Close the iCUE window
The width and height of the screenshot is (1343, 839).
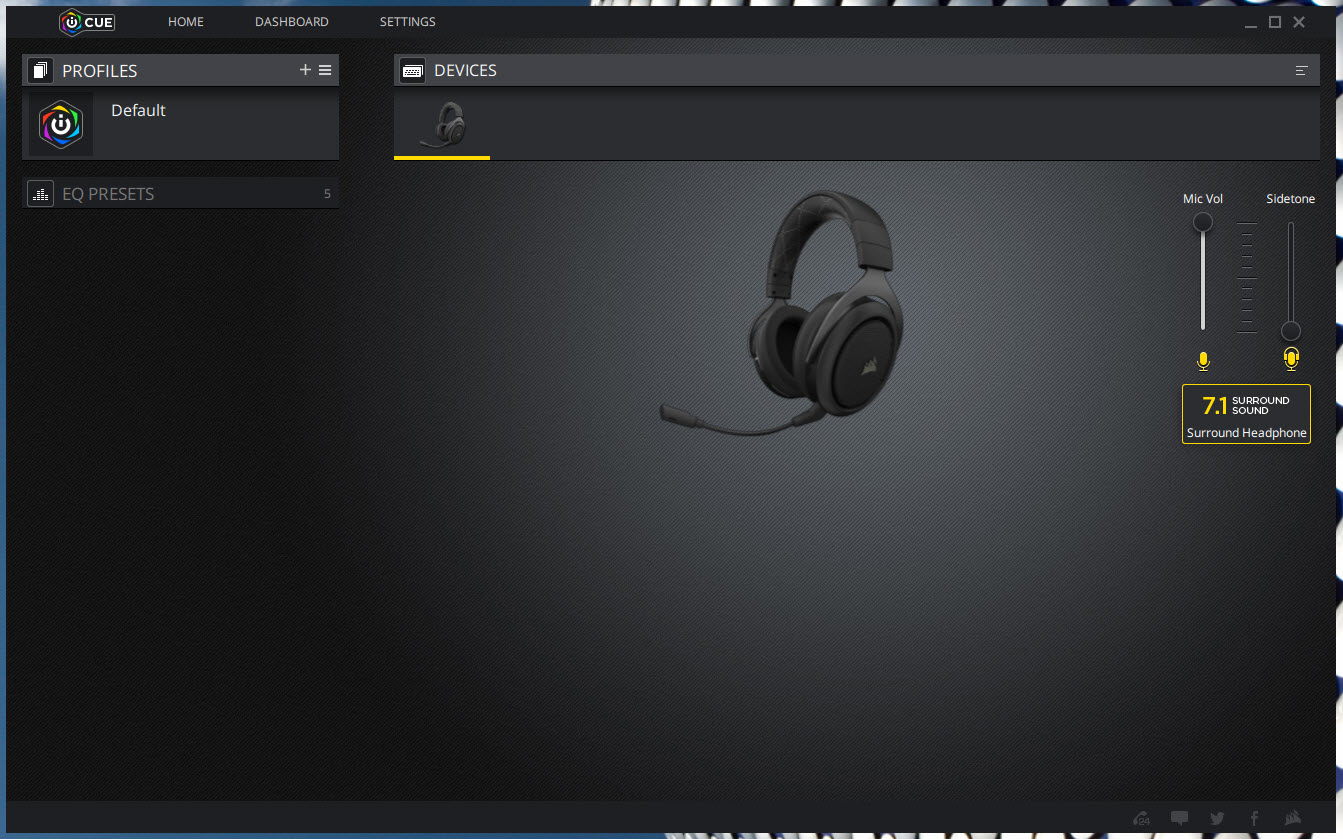(x=1299, y=22)
